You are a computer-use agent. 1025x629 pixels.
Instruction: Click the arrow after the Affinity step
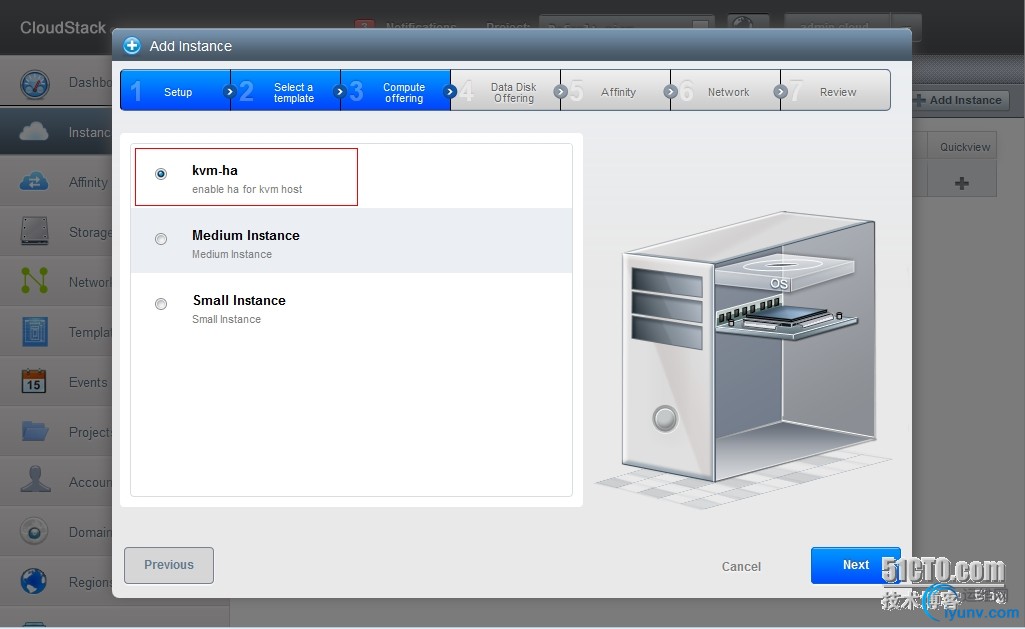[670, 92]
